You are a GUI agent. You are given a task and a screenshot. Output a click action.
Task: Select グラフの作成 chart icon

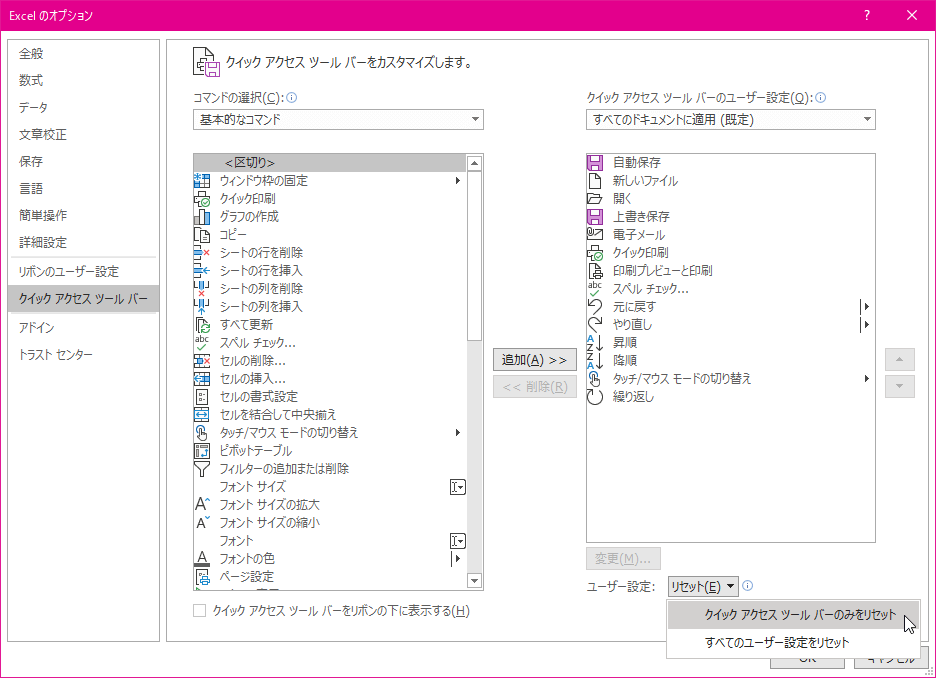[202, 217]
